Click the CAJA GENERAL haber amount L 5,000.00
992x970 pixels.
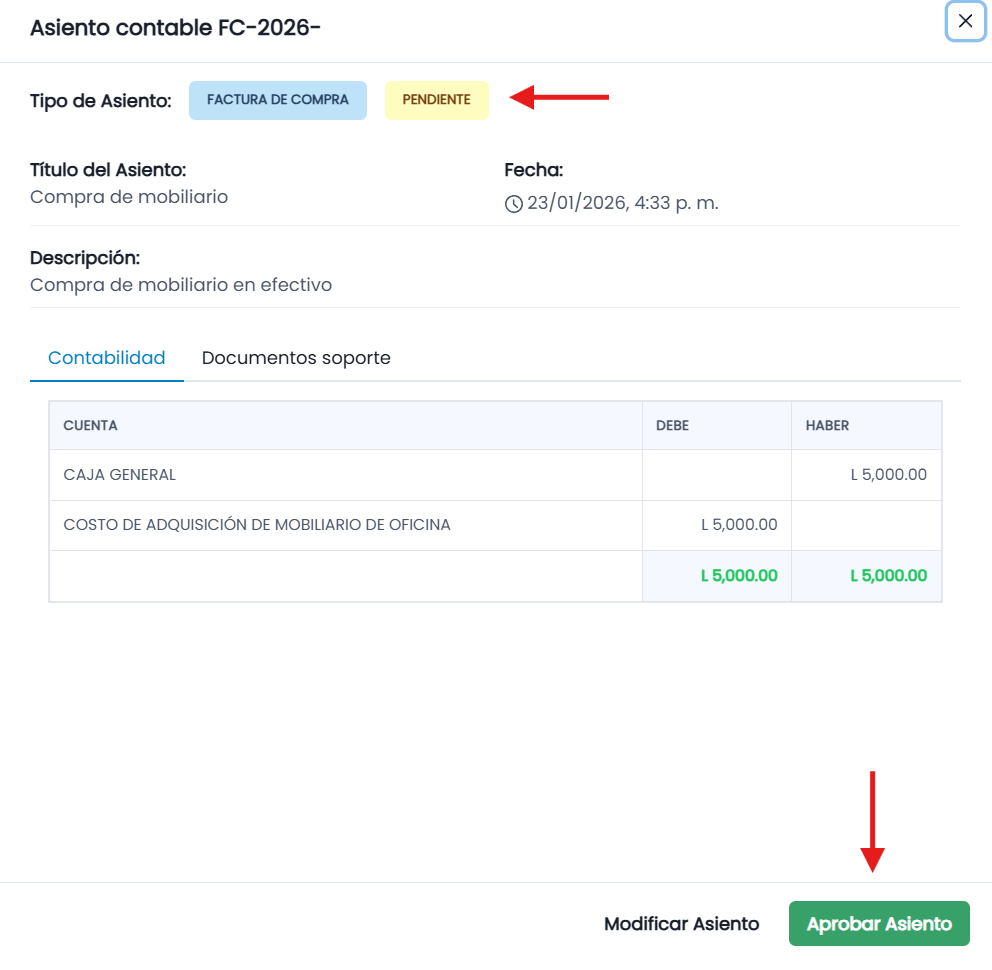click(x=888, y=475)
